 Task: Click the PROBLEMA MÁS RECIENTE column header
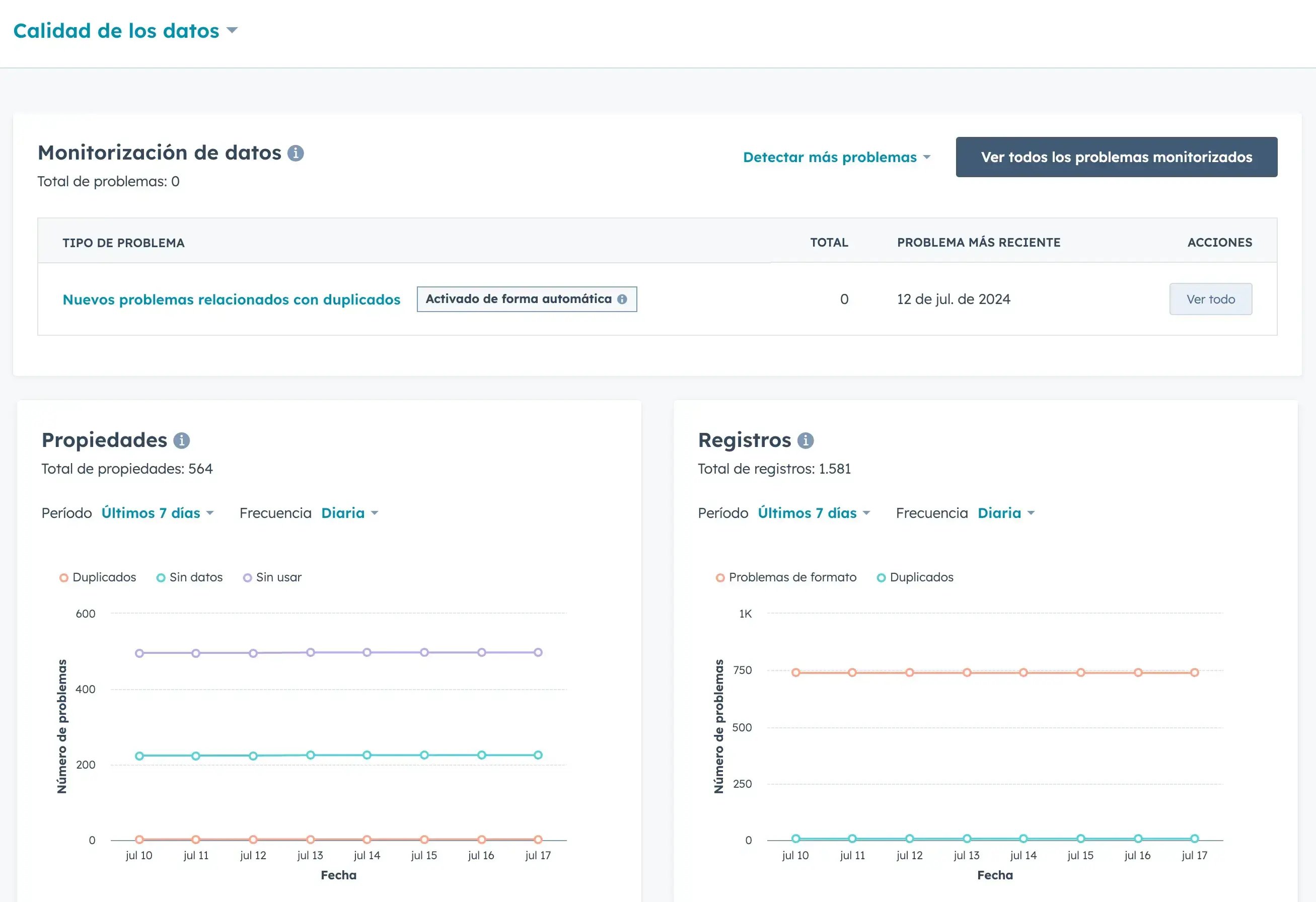[x=979, y=242]
